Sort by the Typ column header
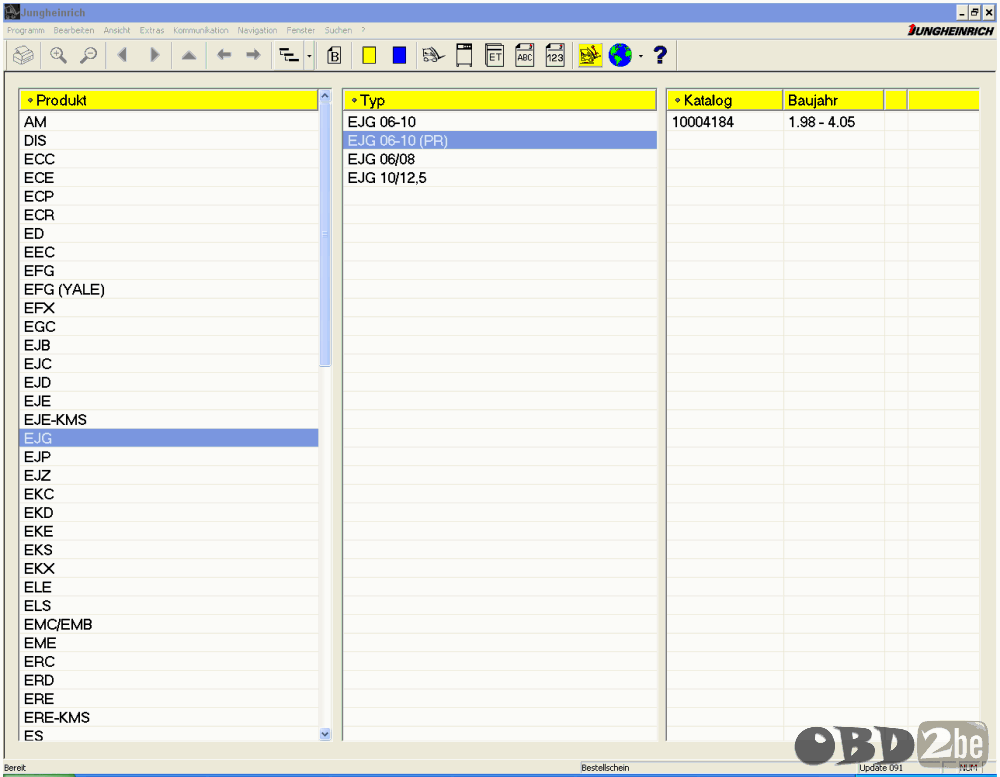Viewport: 1000px width, 777px height. (x=500, y=100)
